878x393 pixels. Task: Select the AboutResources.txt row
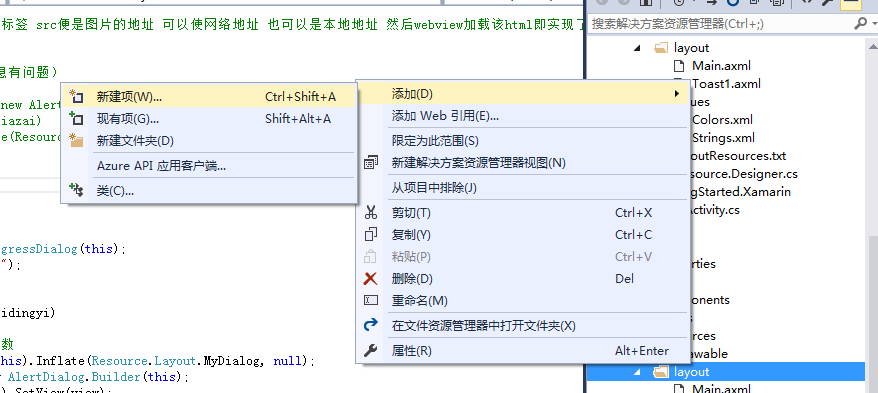pos(738,156)
